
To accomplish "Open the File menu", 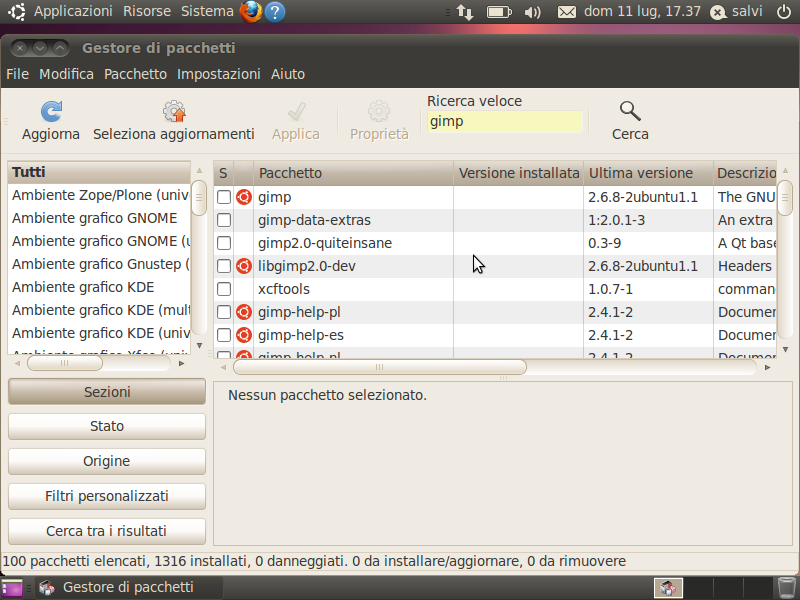I will coord(17,74).
